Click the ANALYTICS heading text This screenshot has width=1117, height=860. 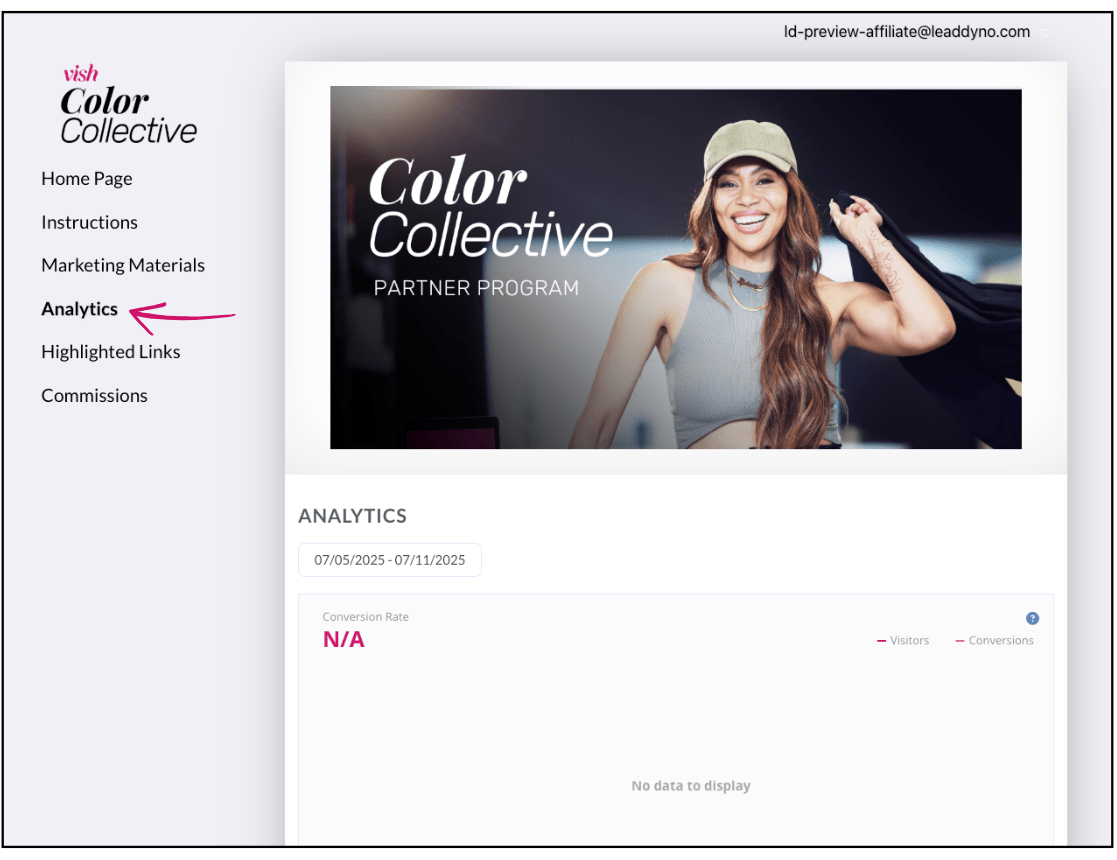tap(352, 516)
